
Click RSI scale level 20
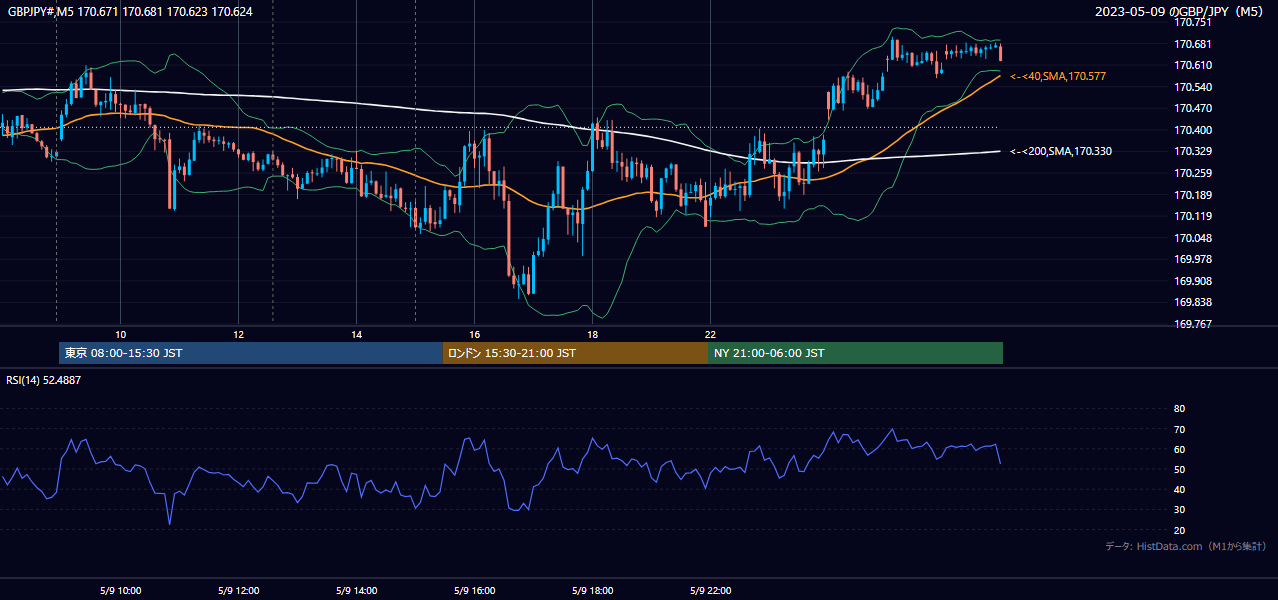pos(1179,530)
